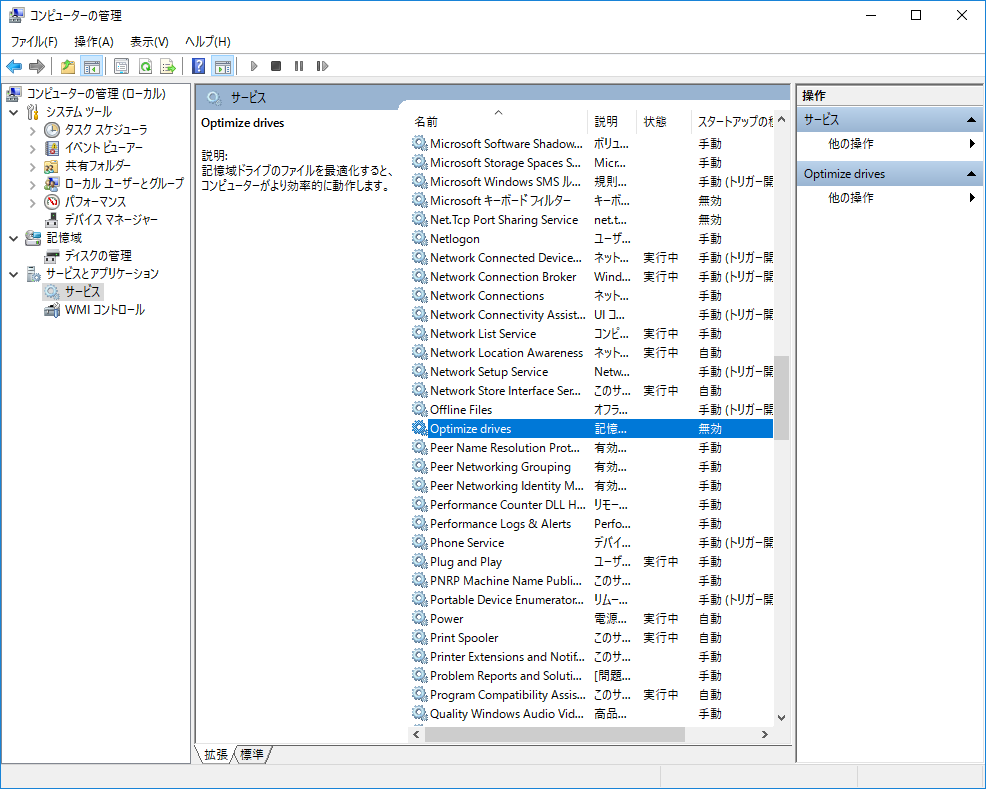Click the gear icon beside Netlogon

point(419,238)
